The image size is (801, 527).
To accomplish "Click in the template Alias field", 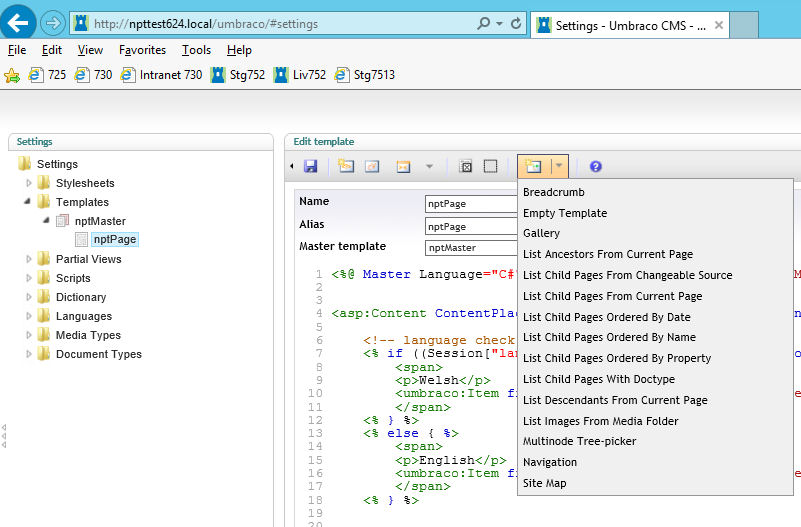I will [x=471, y=226].
